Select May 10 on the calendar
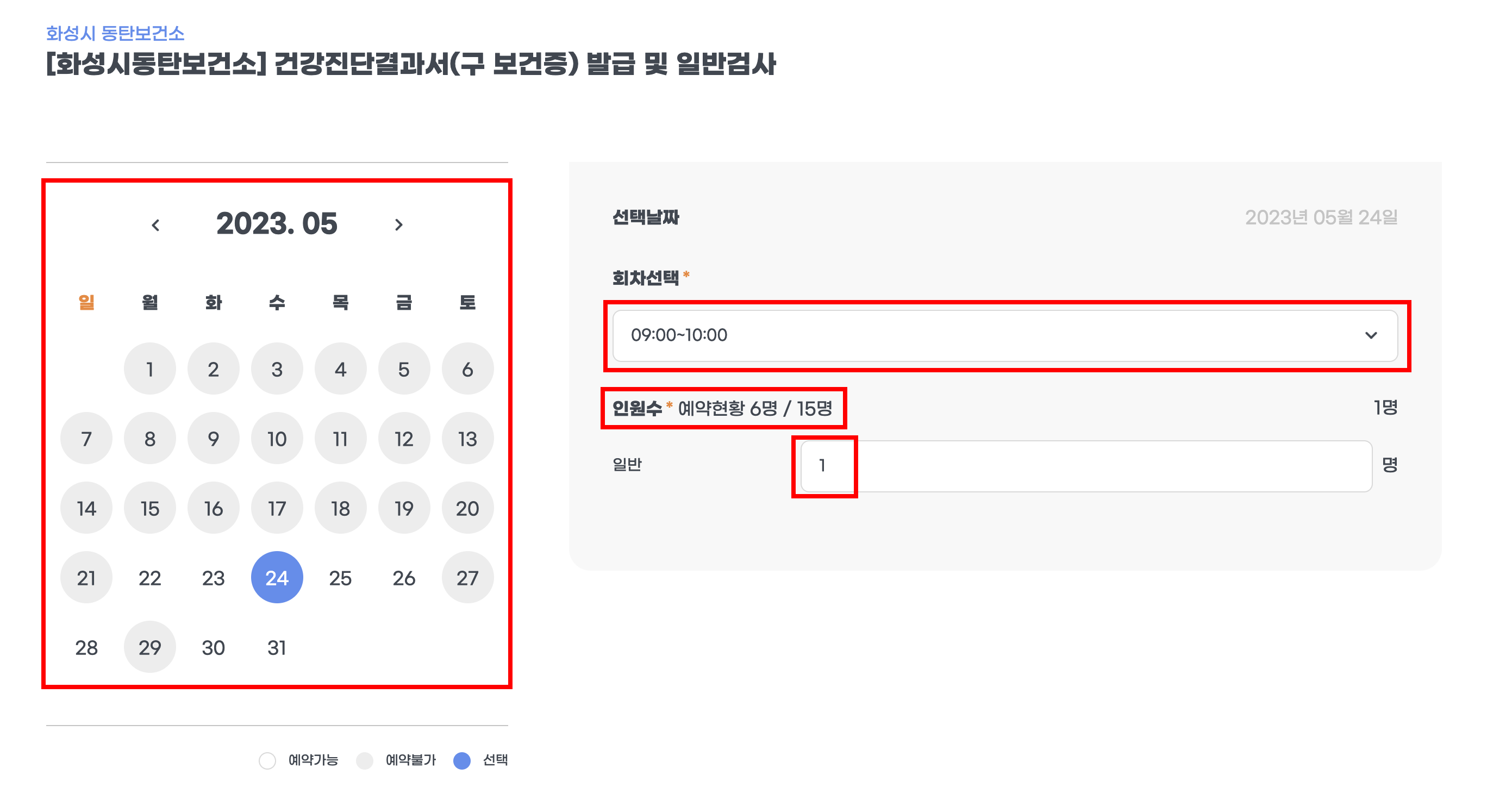 click(x=277, y=438)
